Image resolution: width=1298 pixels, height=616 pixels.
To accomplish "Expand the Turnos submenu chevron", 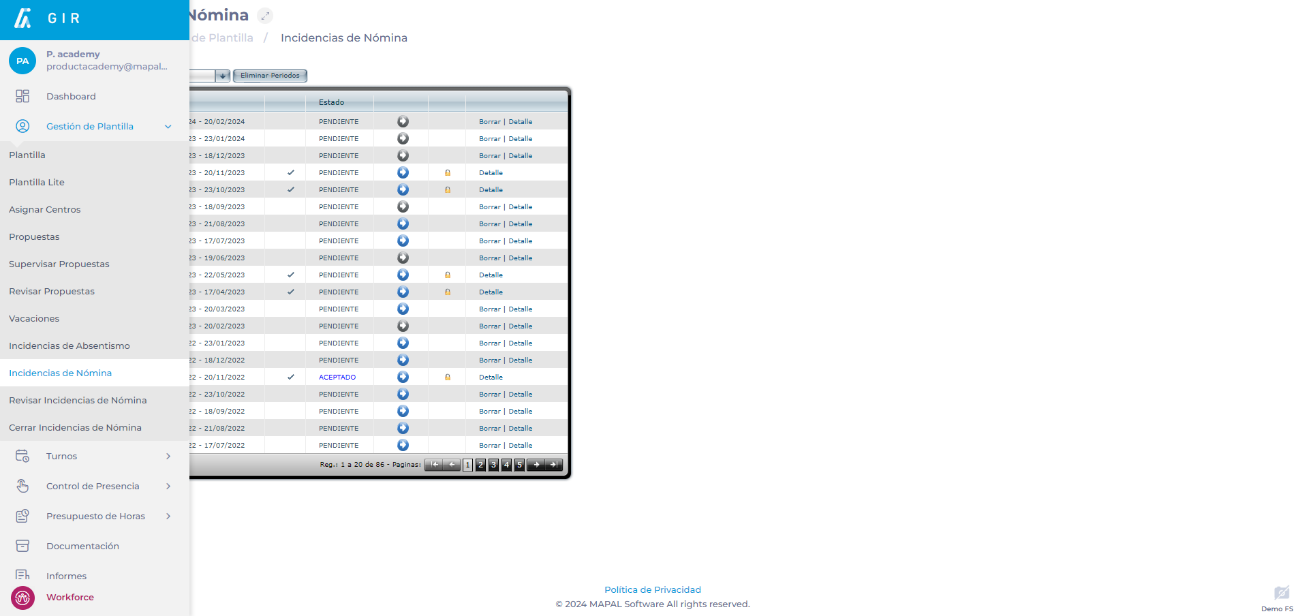I will pos(168,456).
